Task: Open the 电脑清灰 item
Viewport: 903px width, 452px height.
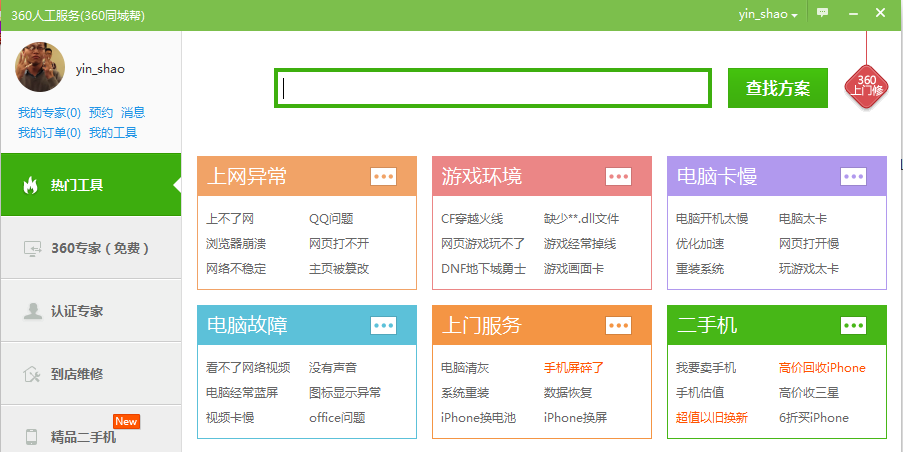Action: [x=465, y=367]
